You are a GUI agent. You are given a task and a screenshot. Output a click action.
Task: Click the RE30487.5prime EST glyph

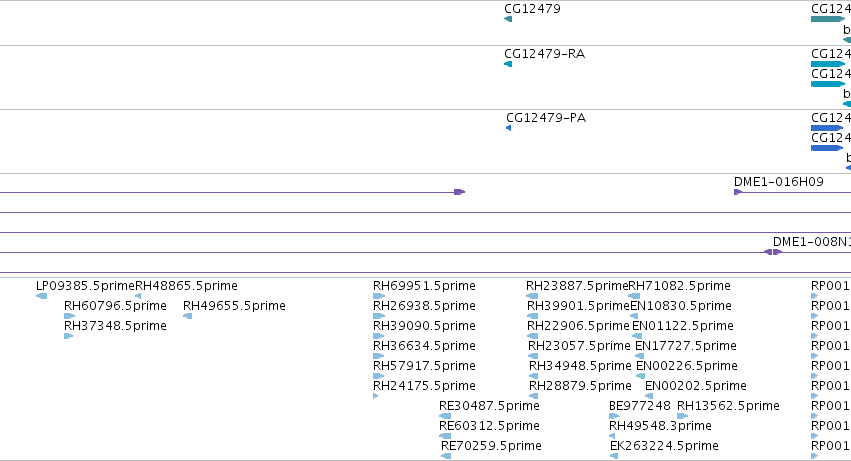coord(445,416)
